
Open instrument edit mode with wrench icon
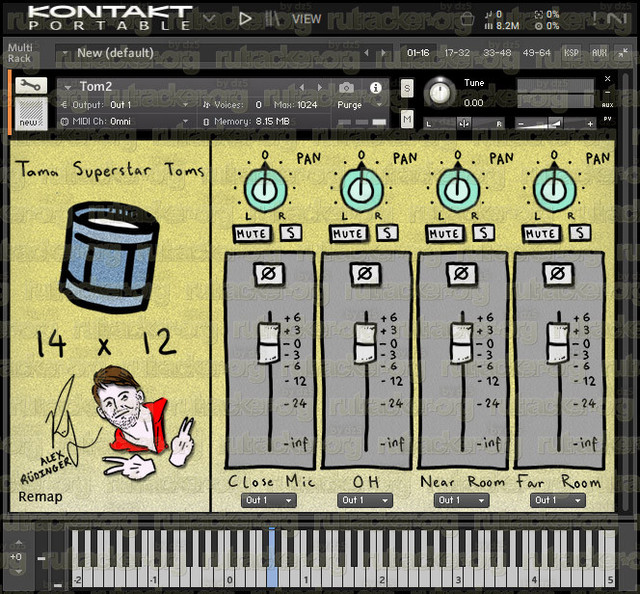31,85
